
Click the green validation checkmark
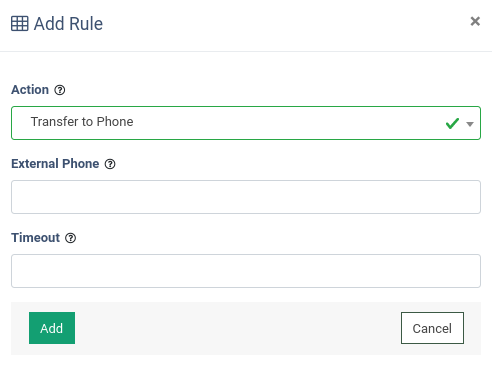coord(452,123)
